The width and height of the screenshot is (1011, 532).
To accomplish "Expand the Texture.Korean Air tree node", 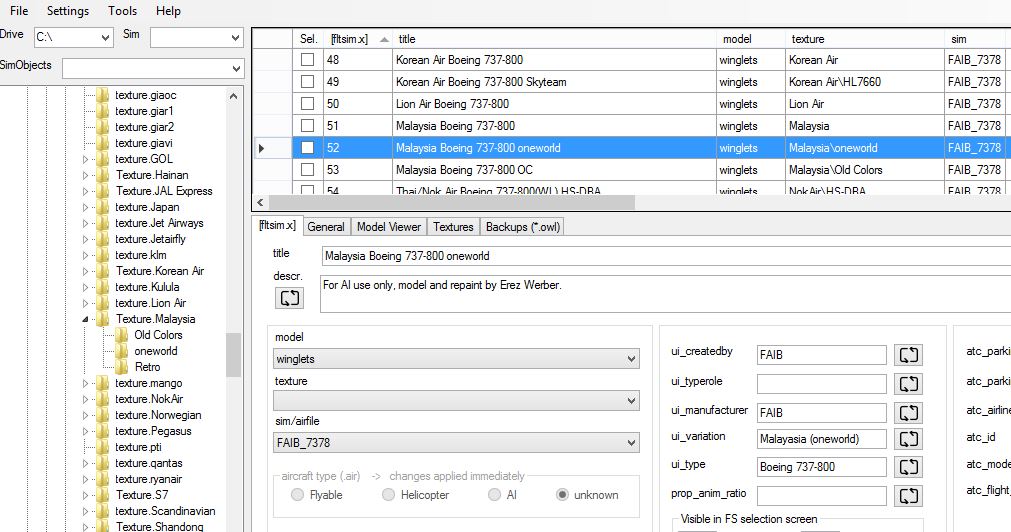I will [x=85, y=271].
